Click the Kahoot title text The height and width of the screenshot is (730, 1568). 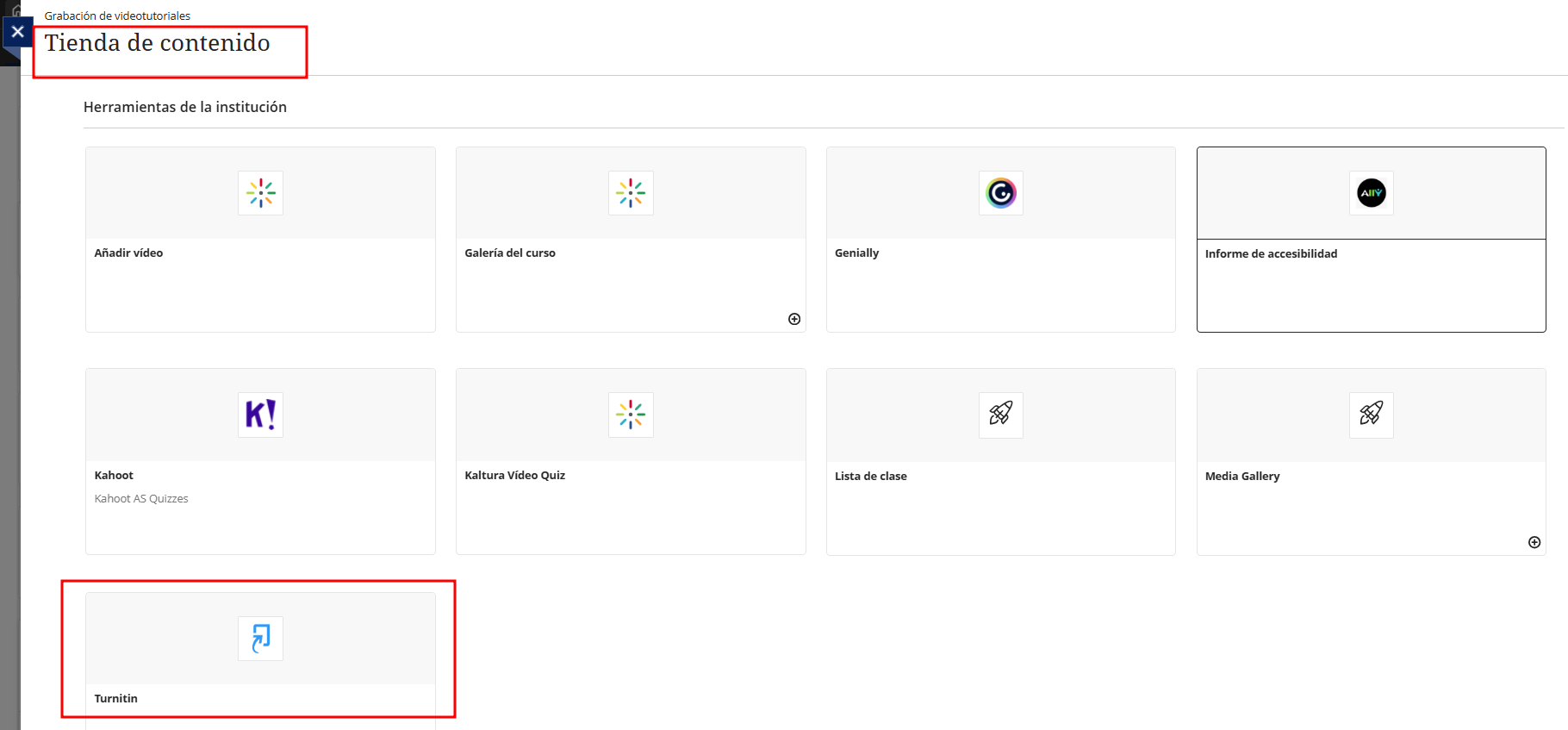tap(114, 475)
